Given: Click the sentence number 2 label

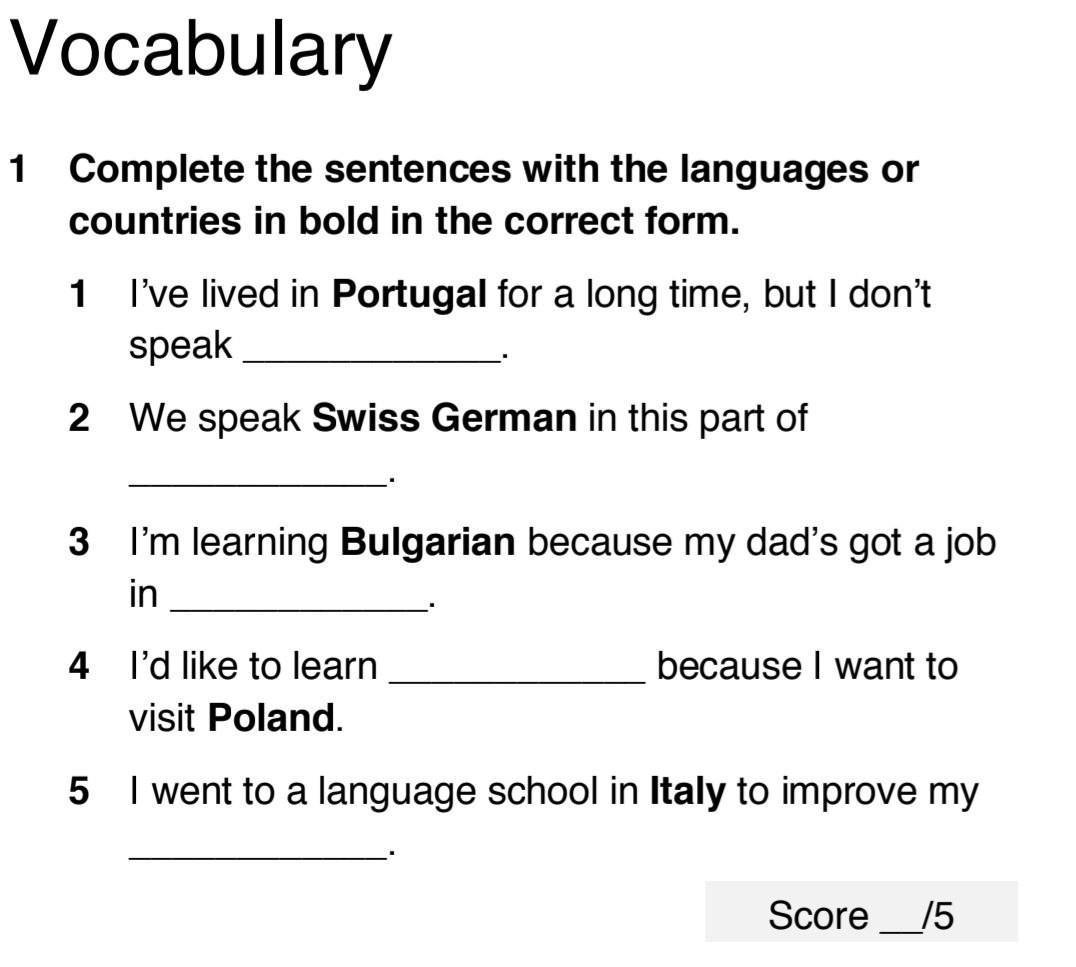Looking at the screenshot, I should [80, 418].
